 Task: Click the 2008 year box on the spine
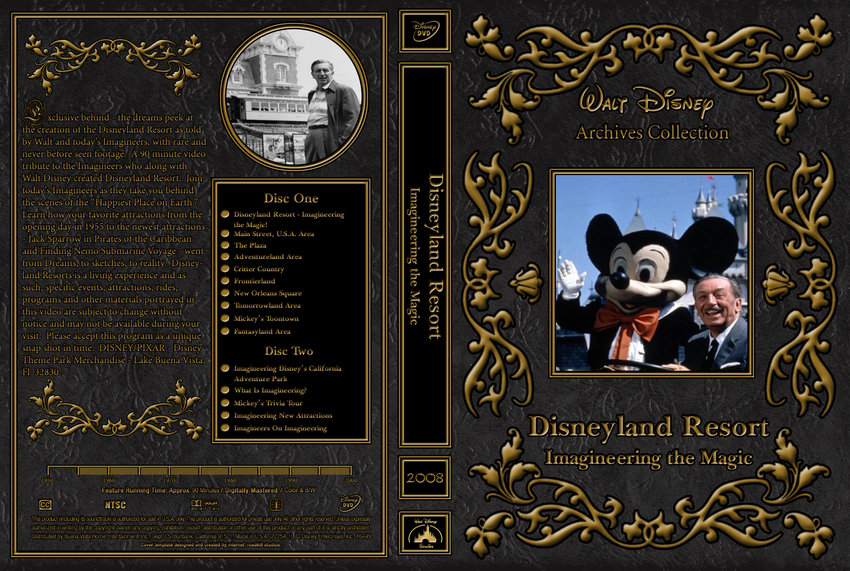click(425, 478)
